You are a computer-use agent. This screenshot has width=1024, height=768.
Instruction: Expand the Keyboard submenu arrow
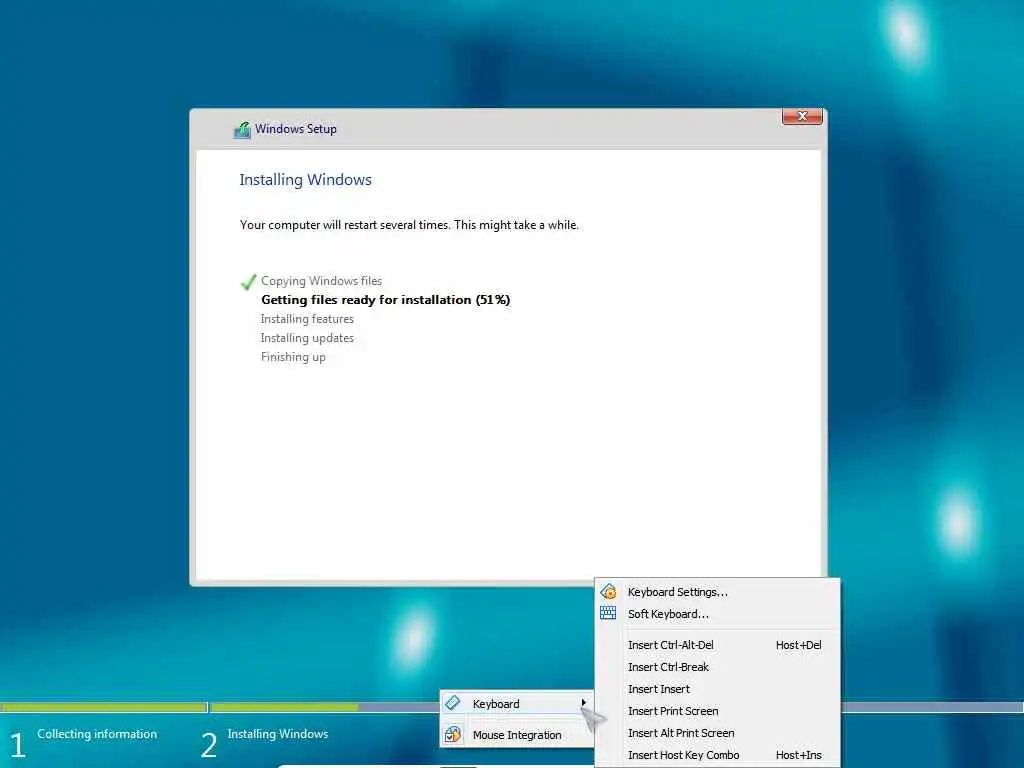tap(583, 703)
